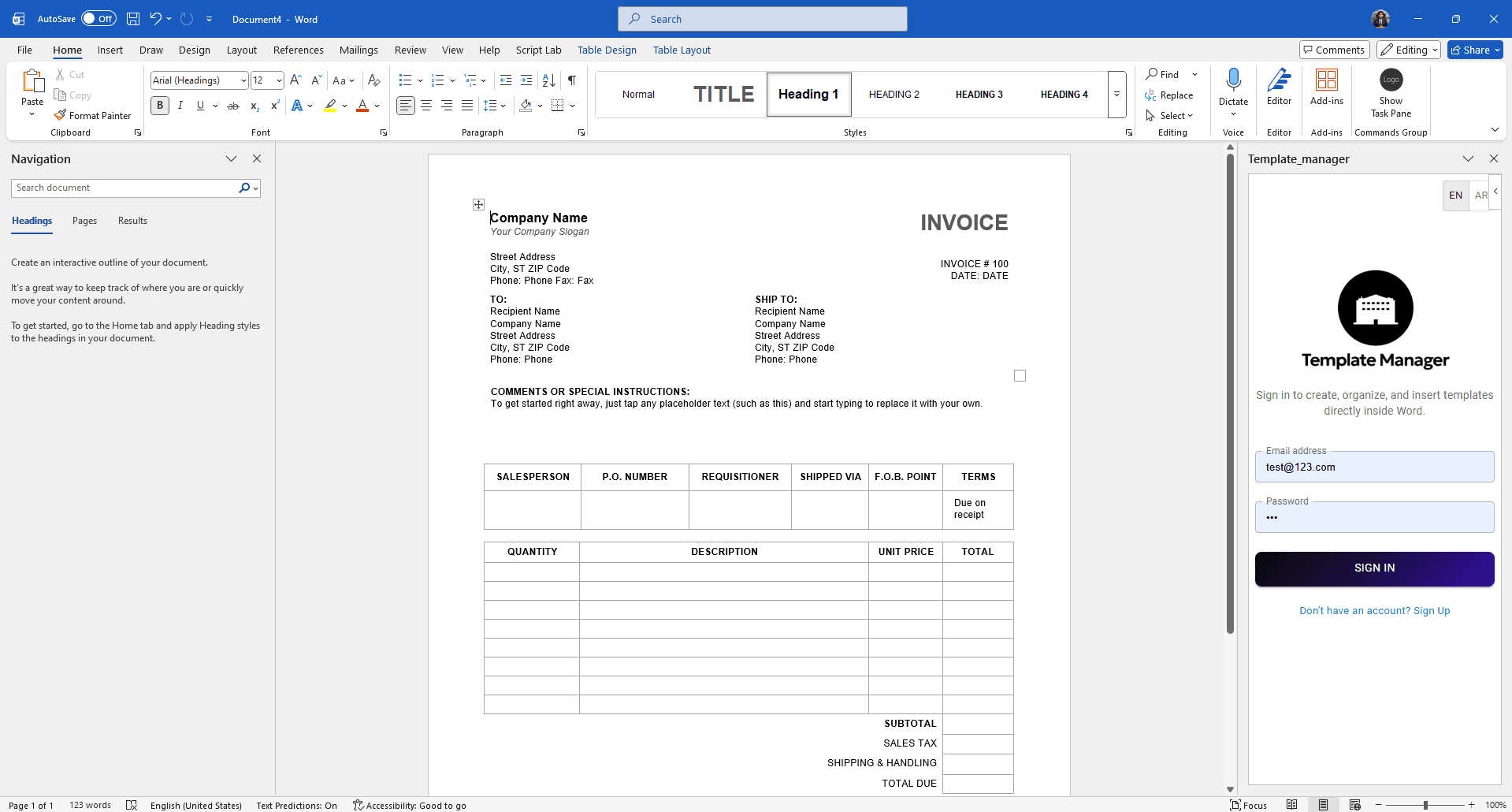The width and height of the screenshot is (1512, 812).
Task: Sort selected text alphabetically
Action: 549,80
